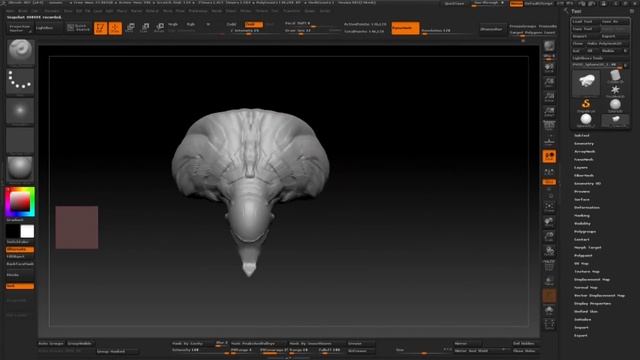Expand the Displacement Map section
Image resolution: width=640 pixels, height=360 pixels.
point(592,280)
